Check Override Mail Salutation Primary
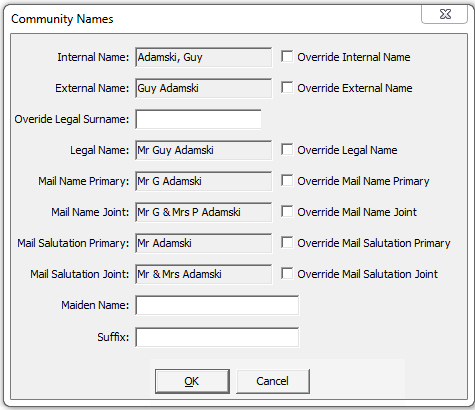Image resolution: width=475 pixels, height=410 pixels. tap(287, 243)
